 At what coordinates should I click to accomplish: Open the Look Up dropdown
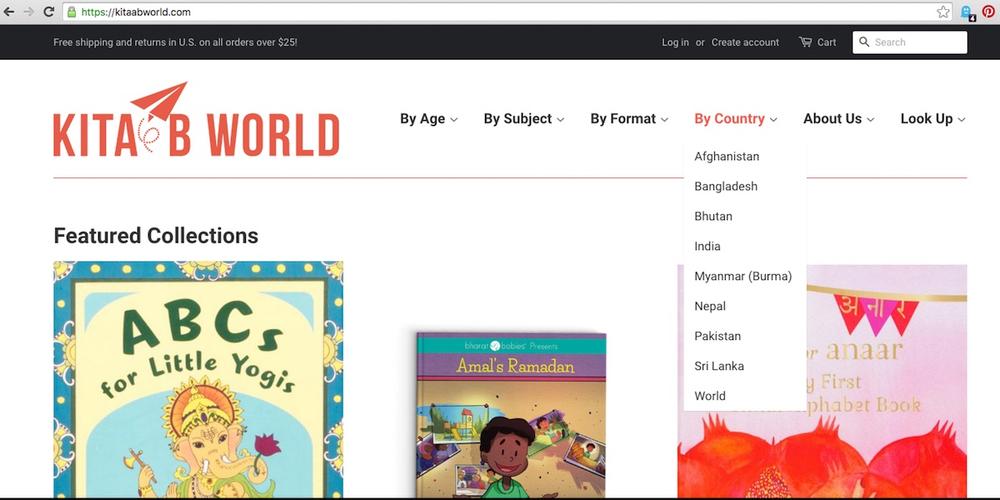pos(932,119)
